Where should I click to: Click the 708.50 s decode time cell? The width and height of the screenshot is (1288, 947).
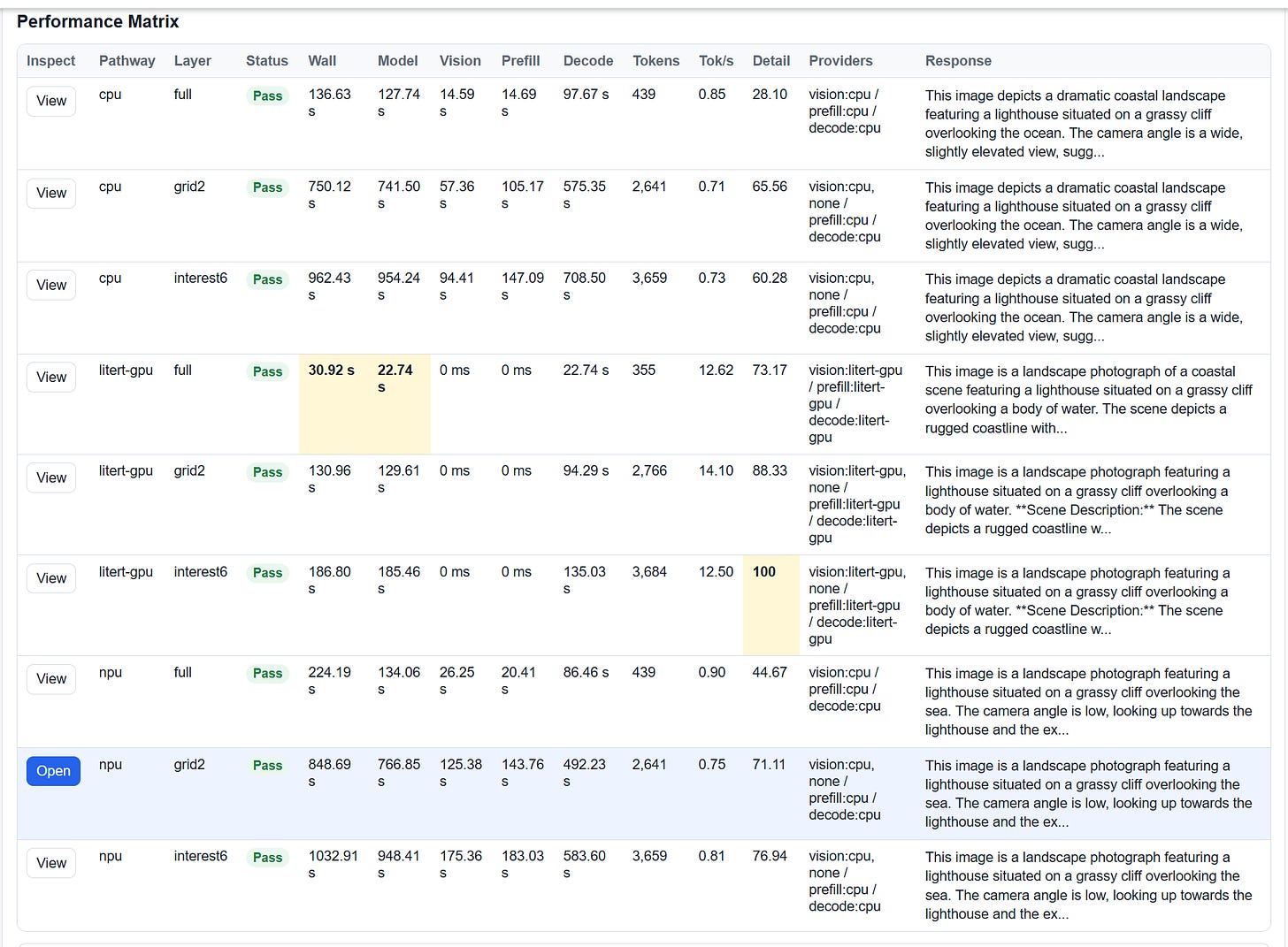585,286
